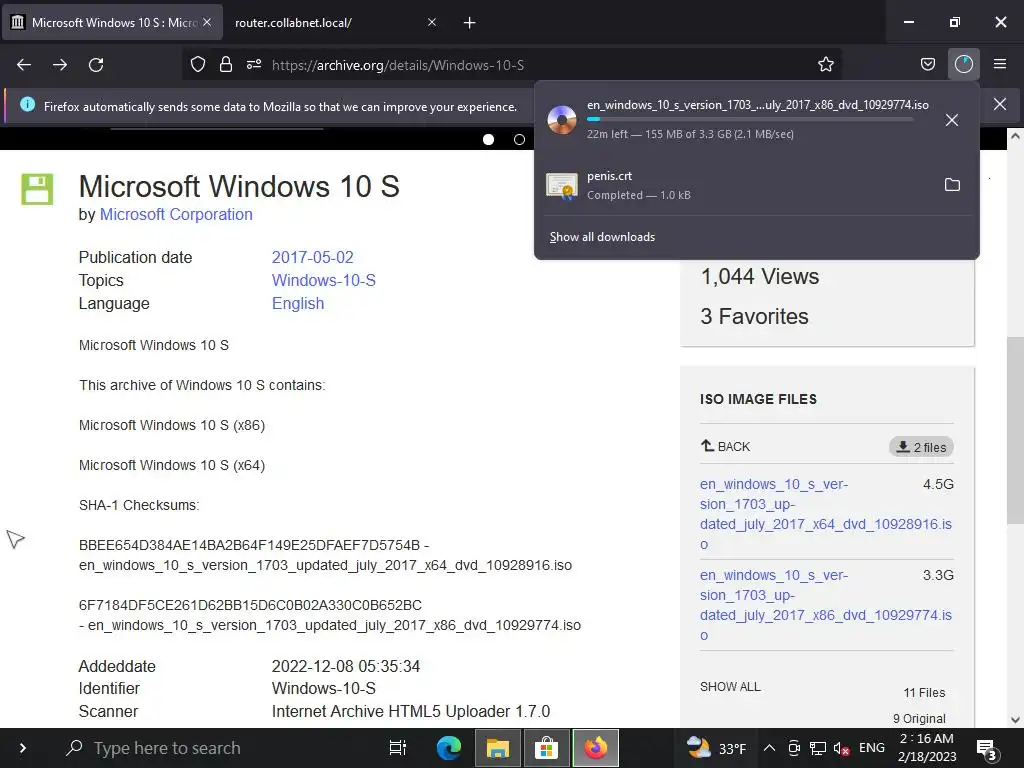
Task: Show all downloads
Action: [602, 237]
